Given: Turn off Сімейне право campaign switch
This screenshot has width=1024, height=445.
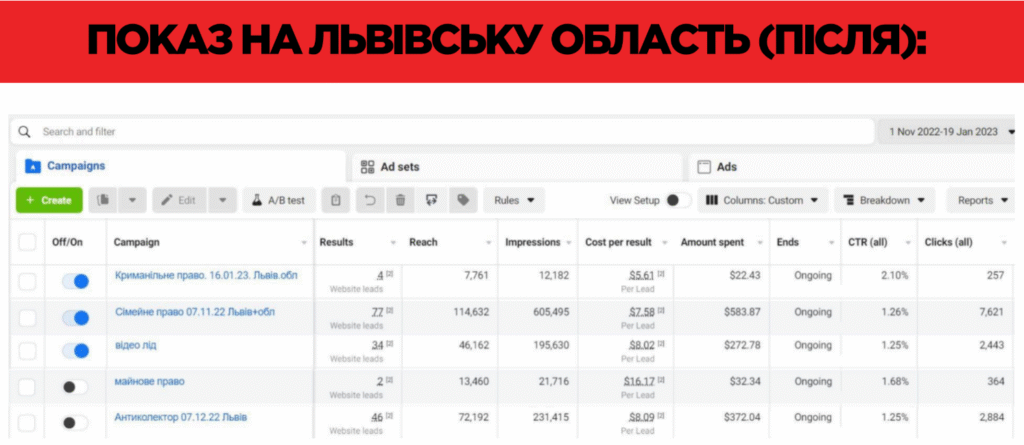Looking at the screenshot, I should point(75,318).
